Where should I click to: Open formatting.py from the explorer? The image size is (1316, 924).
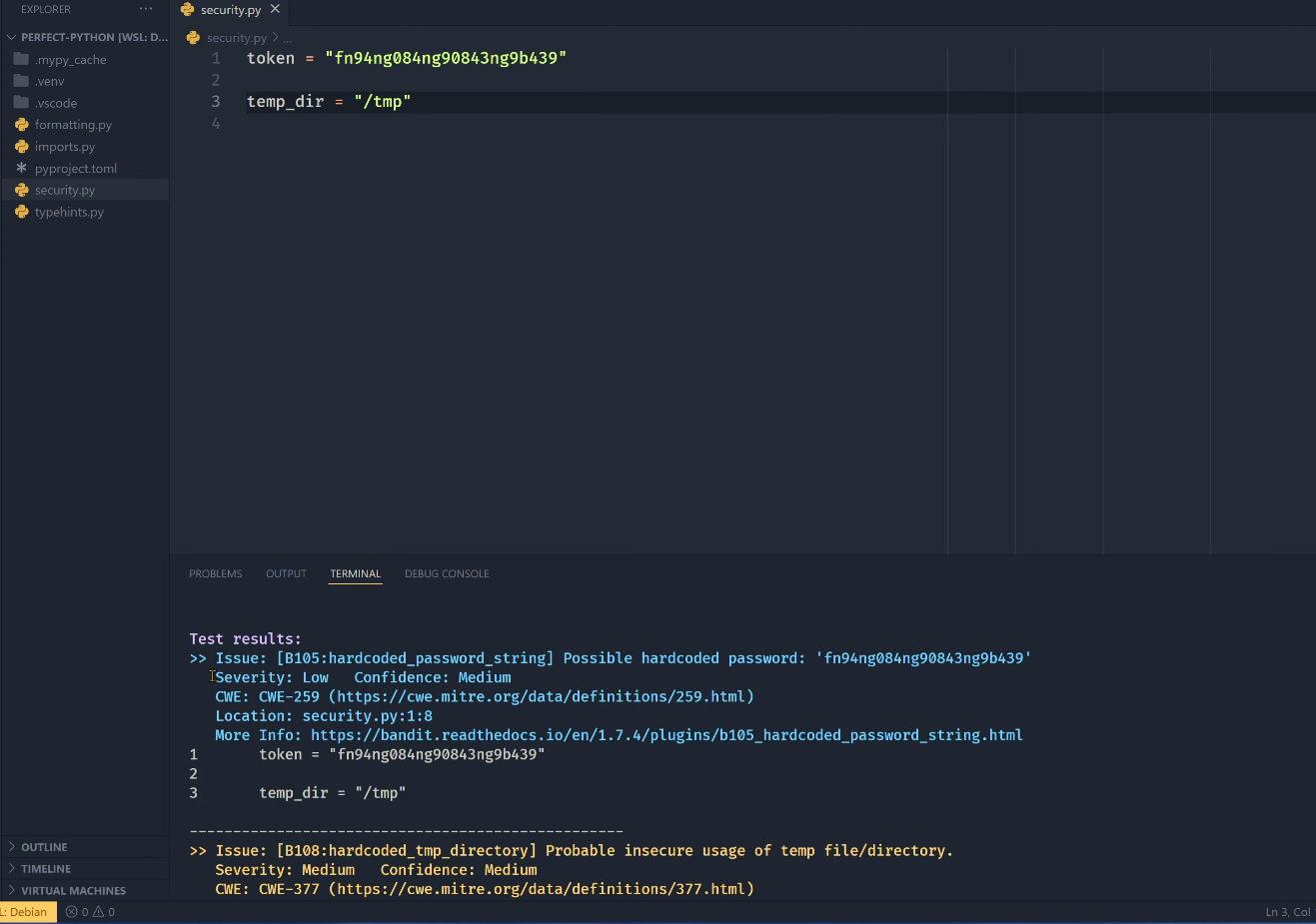pyautogui.click(x=73, y=125)
